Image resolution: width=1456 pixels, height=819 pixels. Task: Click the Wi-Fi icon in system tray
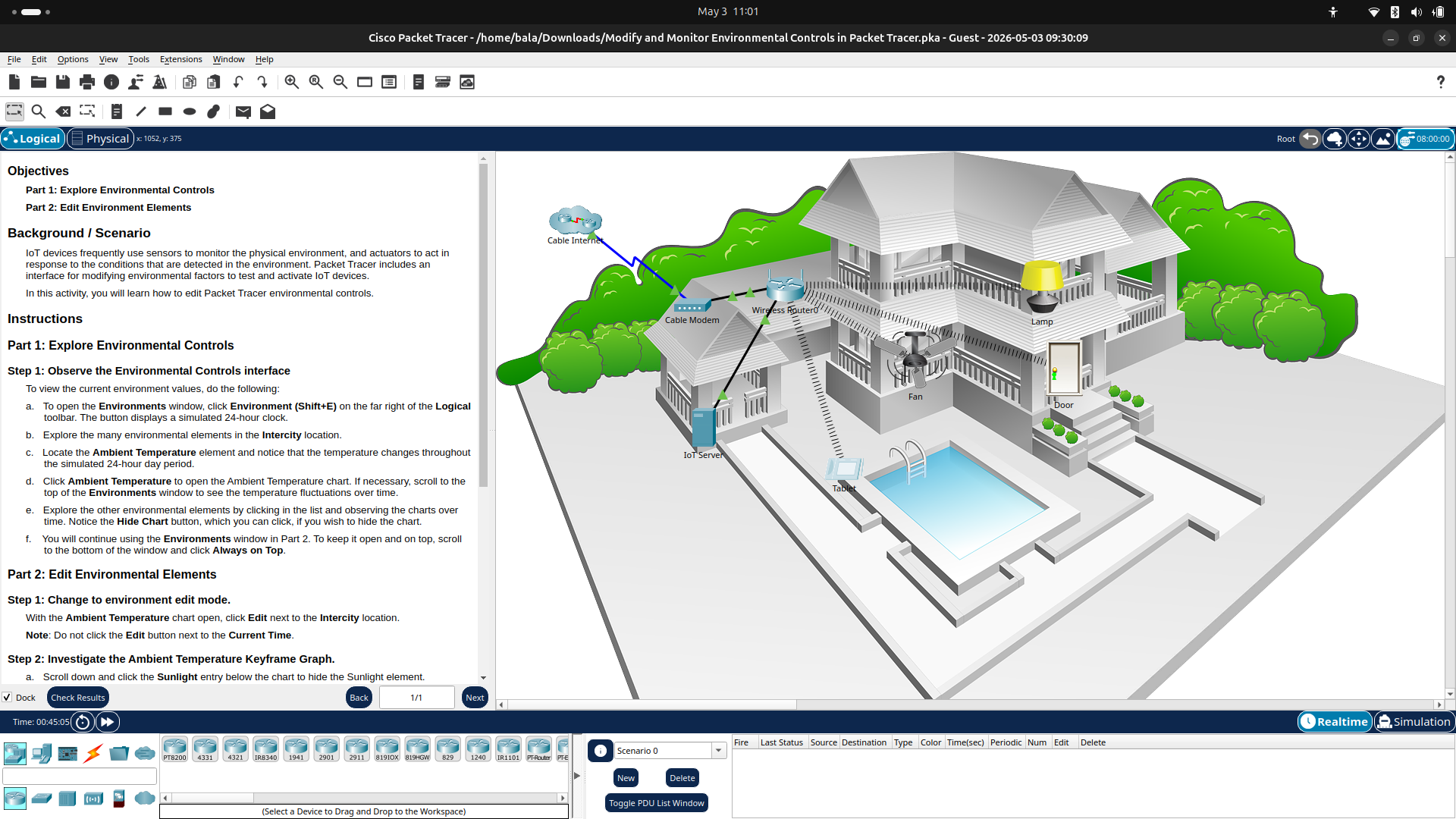pyautogui.click(x=1373, y=12)
